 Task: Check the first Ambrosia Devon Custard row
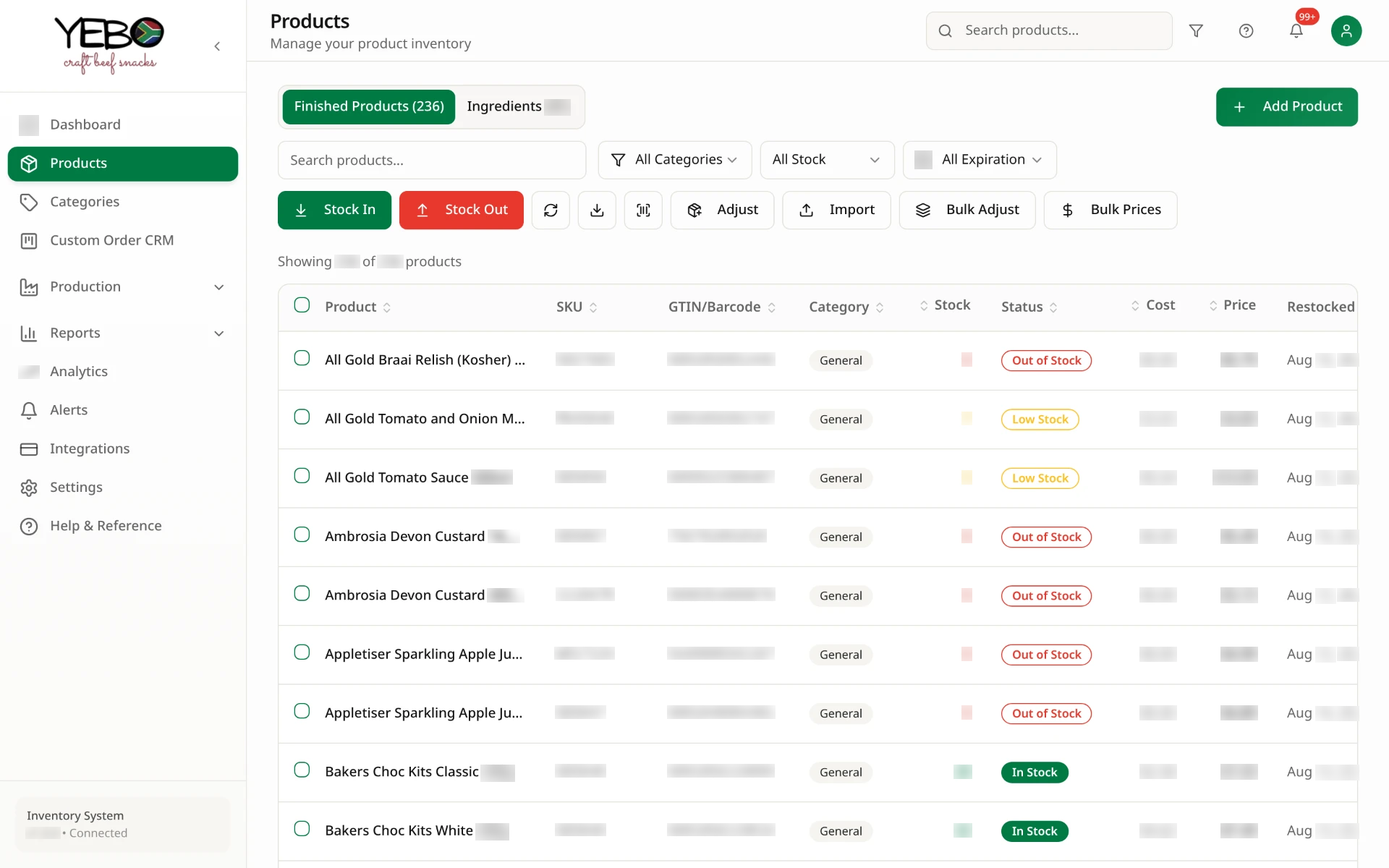(x=302, y=535)
